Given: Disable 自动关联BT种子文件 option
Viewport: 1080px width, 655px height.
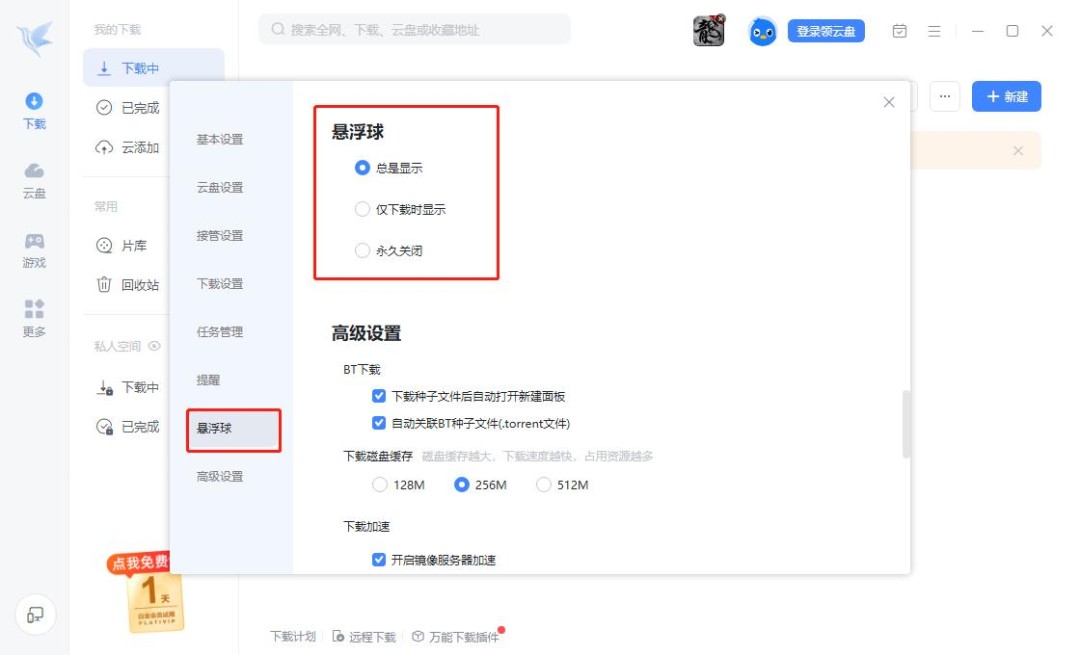Looking at the screenshot, I should tap(378, 424).
